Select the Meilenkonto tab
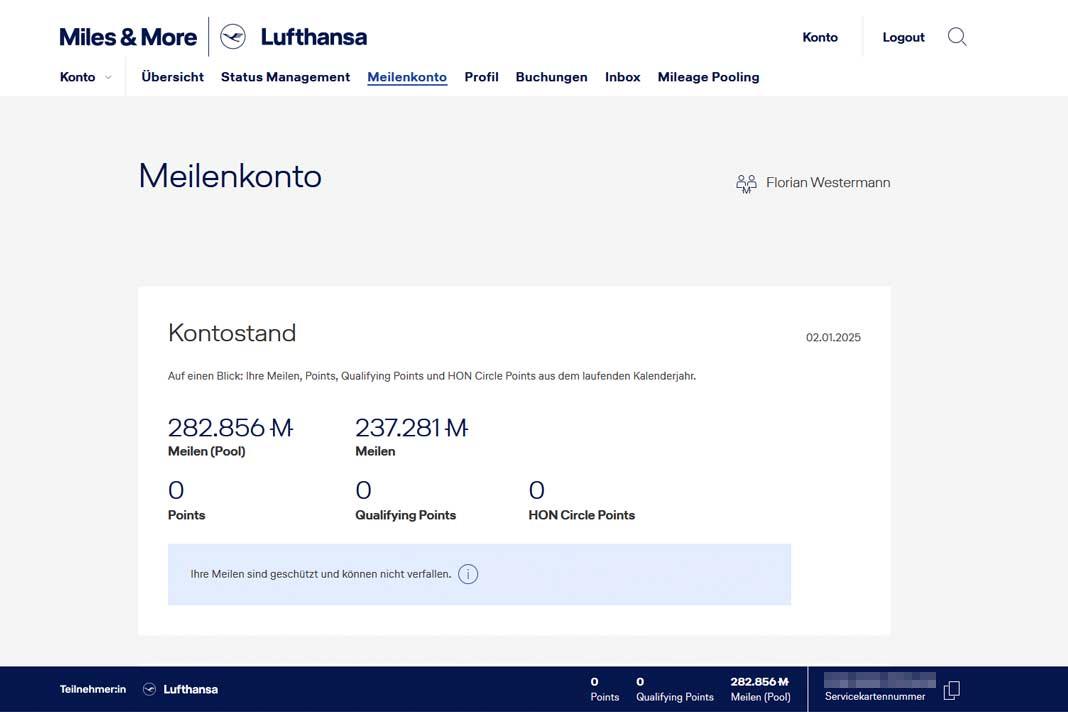The width and height of the screenshot is (1068, 712). 407,77
